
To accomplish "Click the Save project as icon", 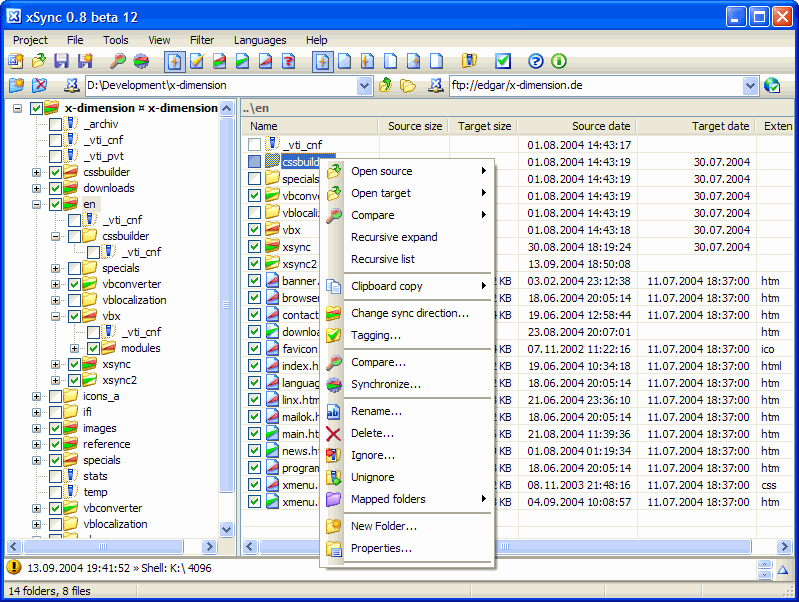I will (x=85, y=61).
